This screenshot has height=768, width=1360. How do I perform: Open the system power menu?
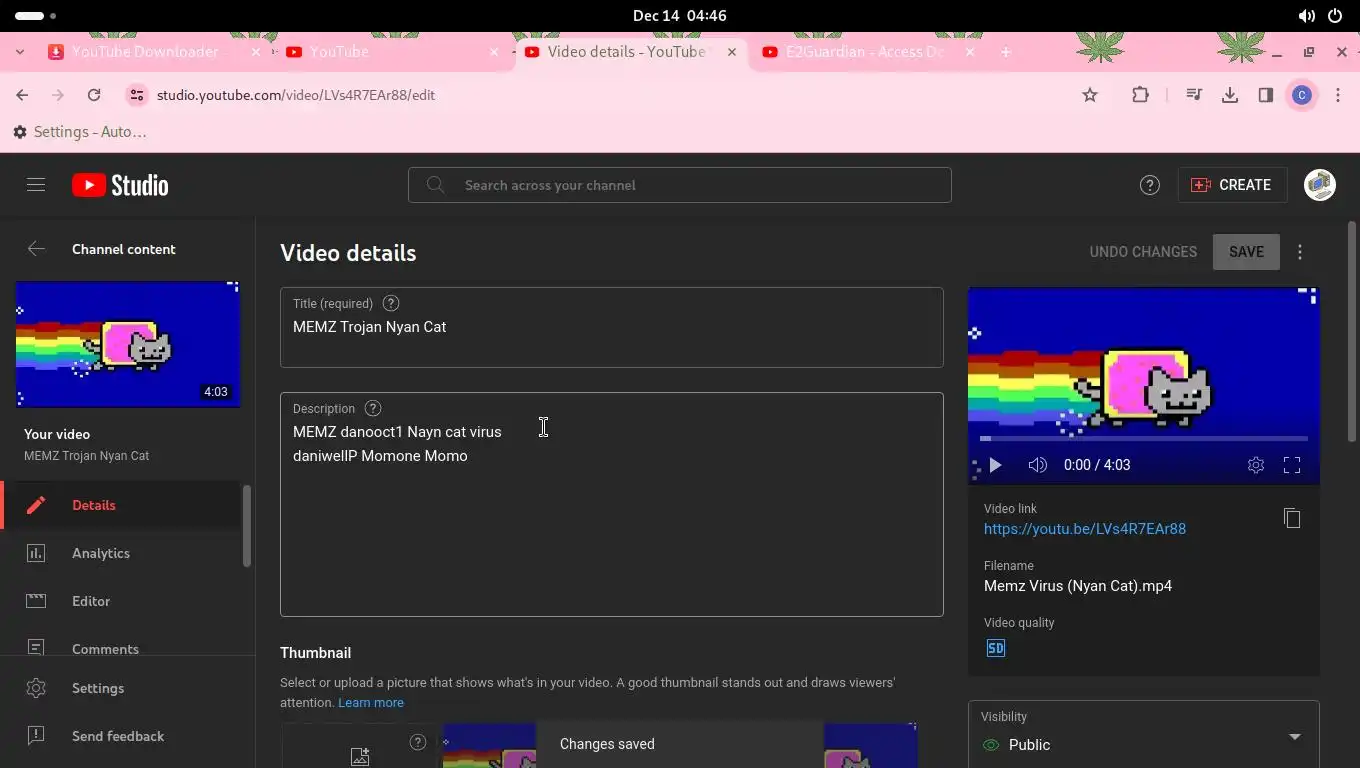coord(1335,16)
